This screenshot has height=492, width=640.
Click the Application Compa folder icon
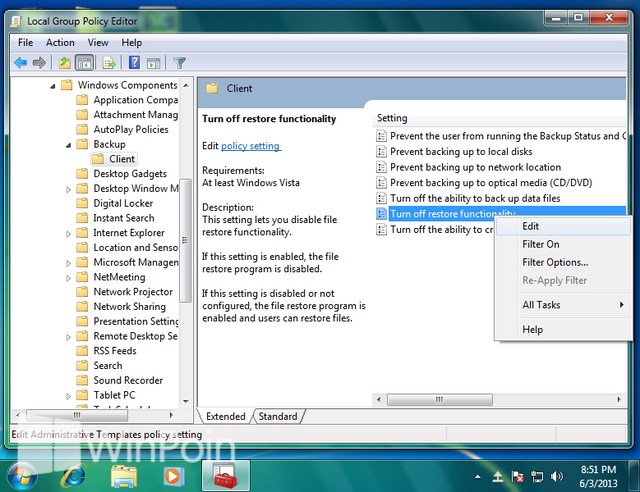point(82,100)
